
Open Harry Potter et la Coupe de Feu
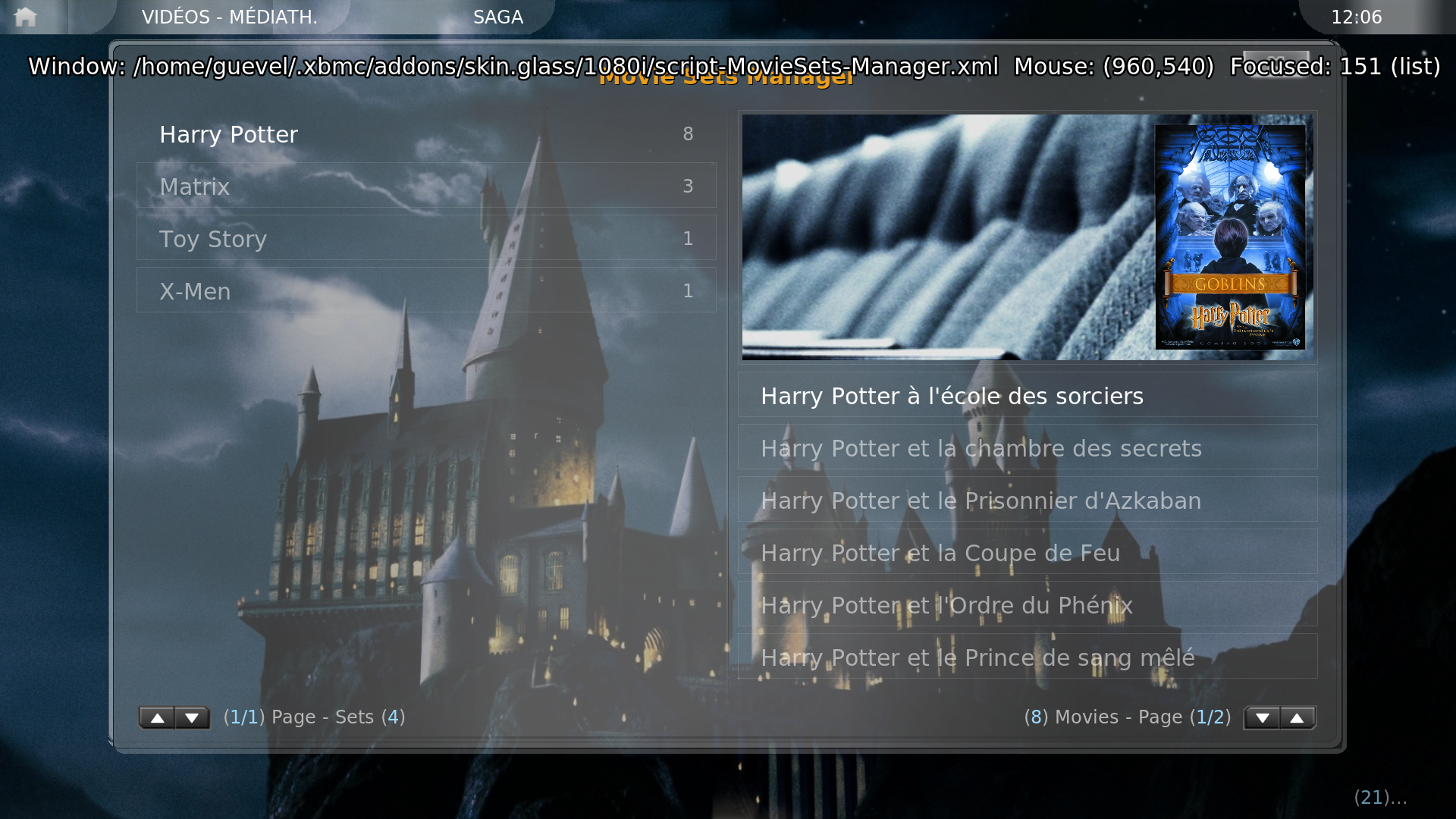[x=1028, y=552]
